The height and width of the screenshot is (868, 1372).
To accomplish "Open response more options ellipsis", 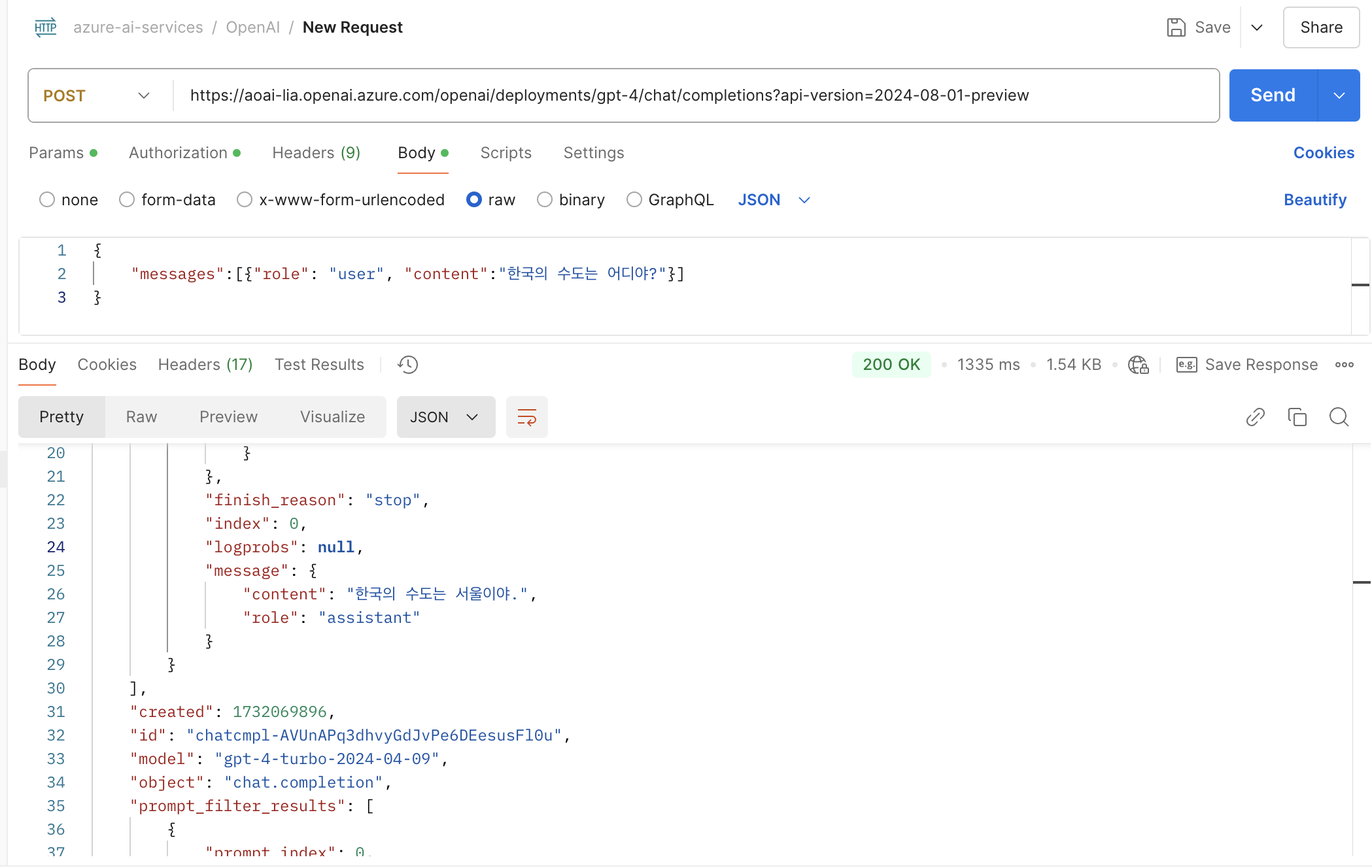I will coord(1345,365).
